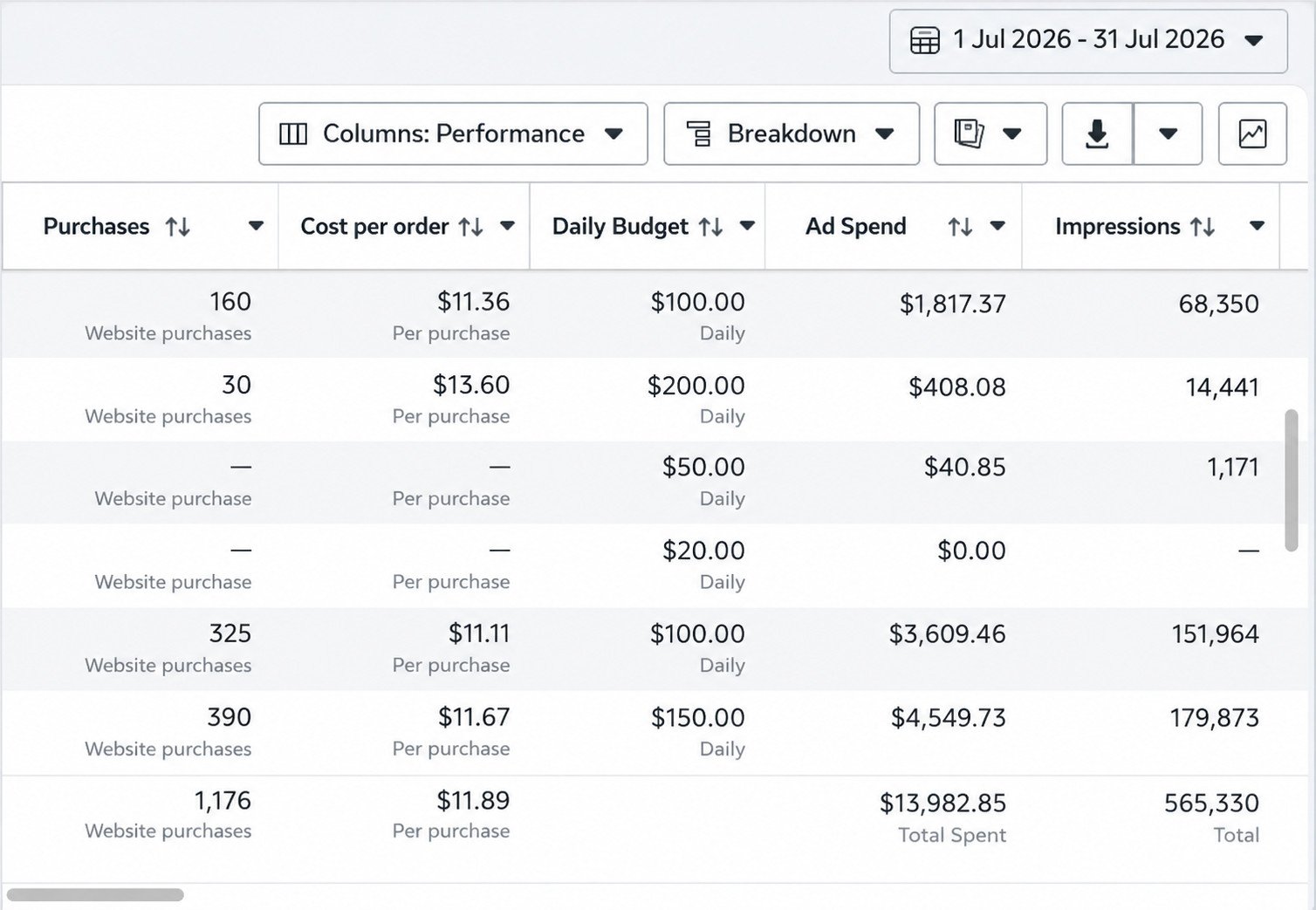Click the 14,441 impressions value
The image size is (1316, 910).
[x=1222, y=387]
